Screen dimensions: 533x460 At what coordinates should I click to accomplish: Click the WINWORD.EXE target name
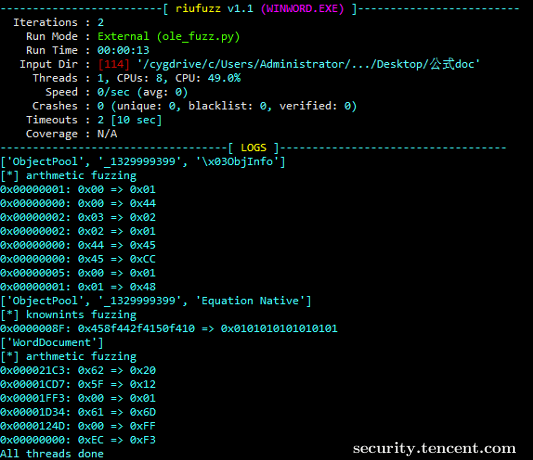point(302,8)
